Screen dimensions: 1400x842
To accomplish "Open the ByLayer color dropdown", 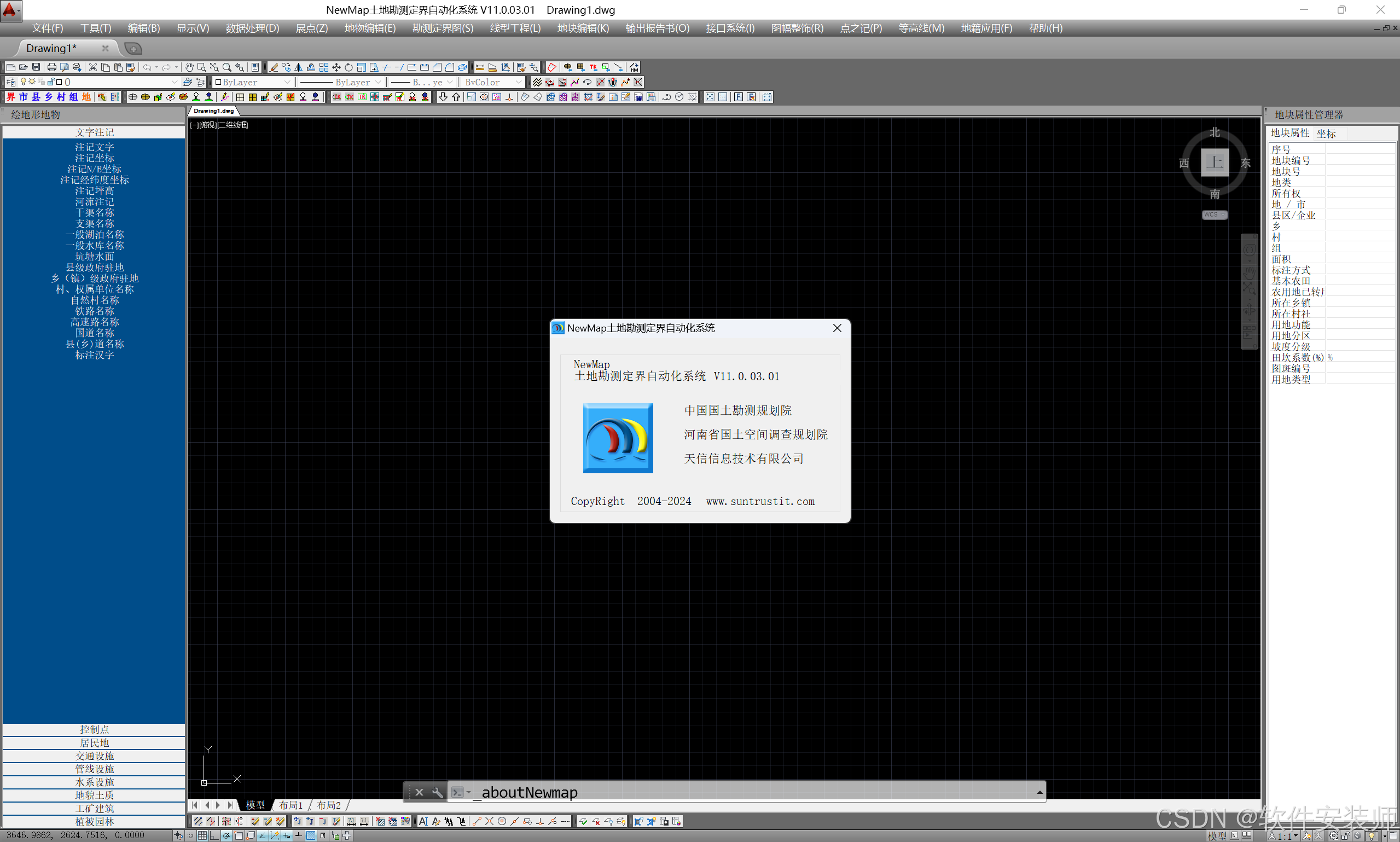I will tap(287, 82).
